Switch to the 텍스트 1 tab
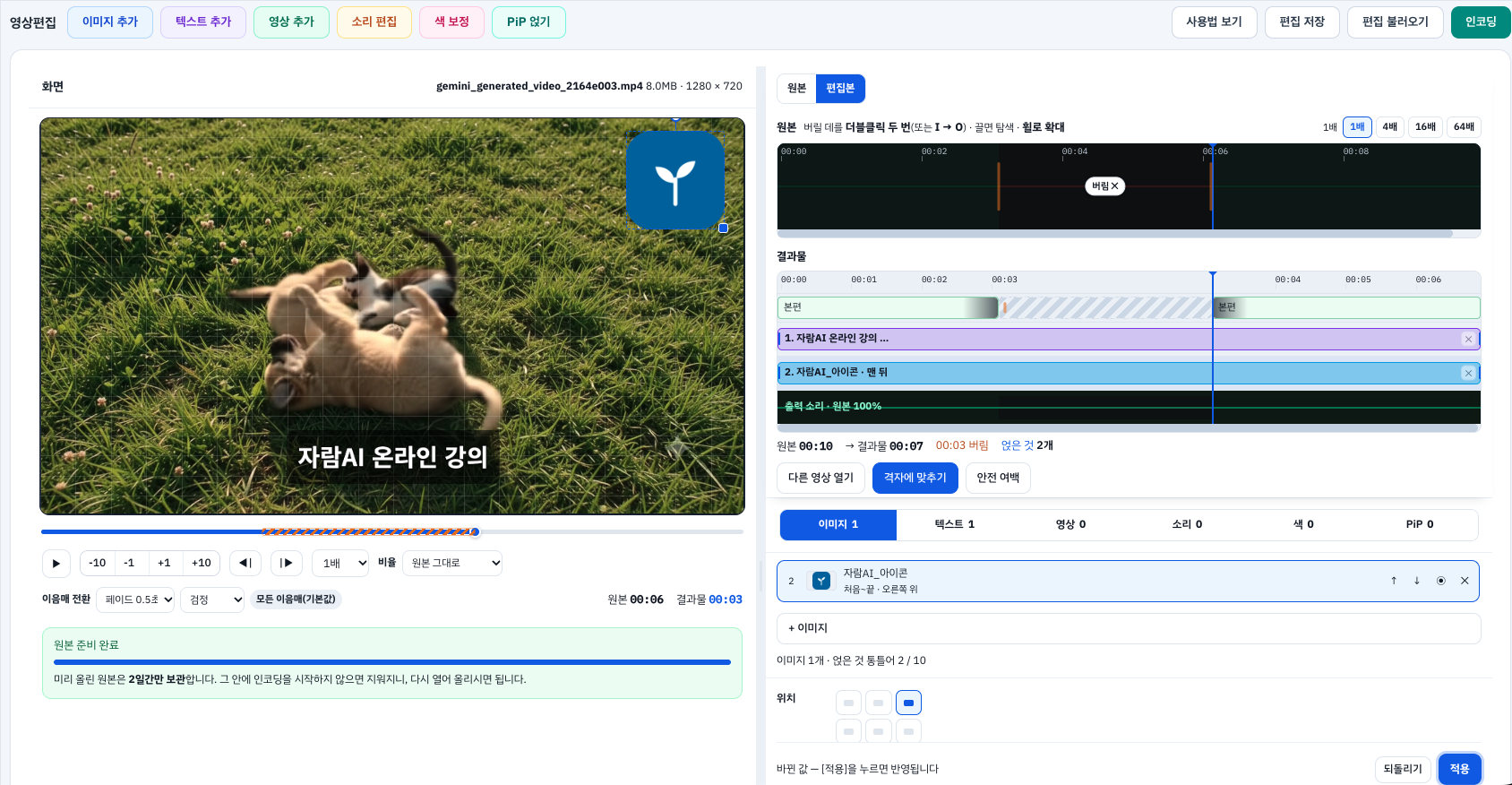The image size is (1512, 785). [955, 524]
